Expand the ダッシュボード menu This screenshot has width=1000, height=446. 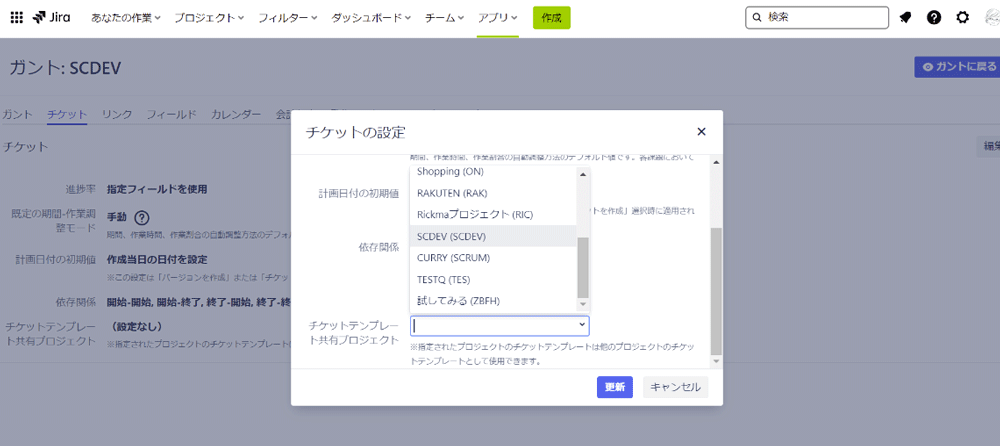pyautogui.click(x=371, y=18)
